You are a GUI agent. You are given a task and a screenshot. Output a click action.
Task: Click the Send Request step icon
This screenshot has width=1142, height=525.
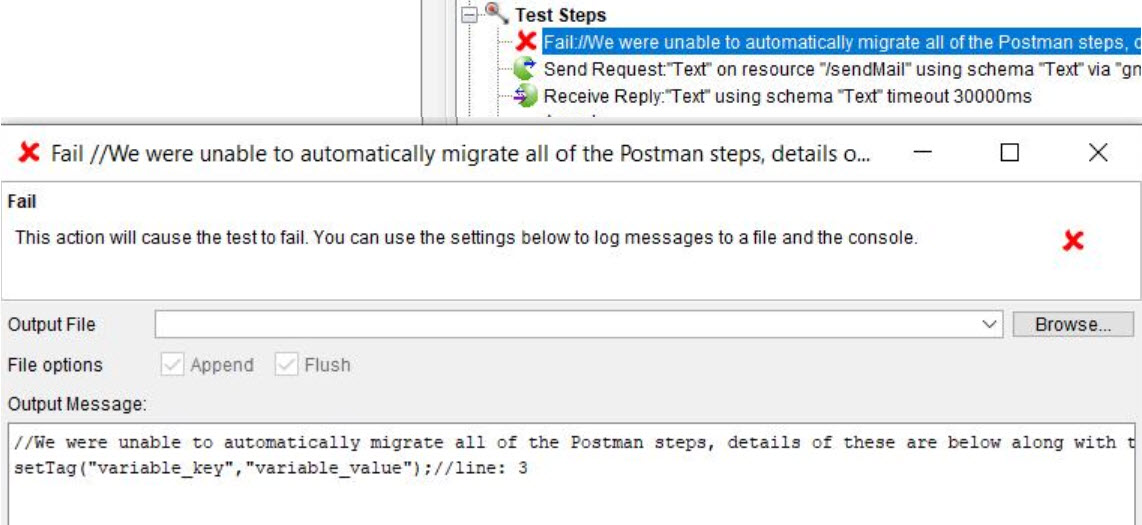pos(525,69)
